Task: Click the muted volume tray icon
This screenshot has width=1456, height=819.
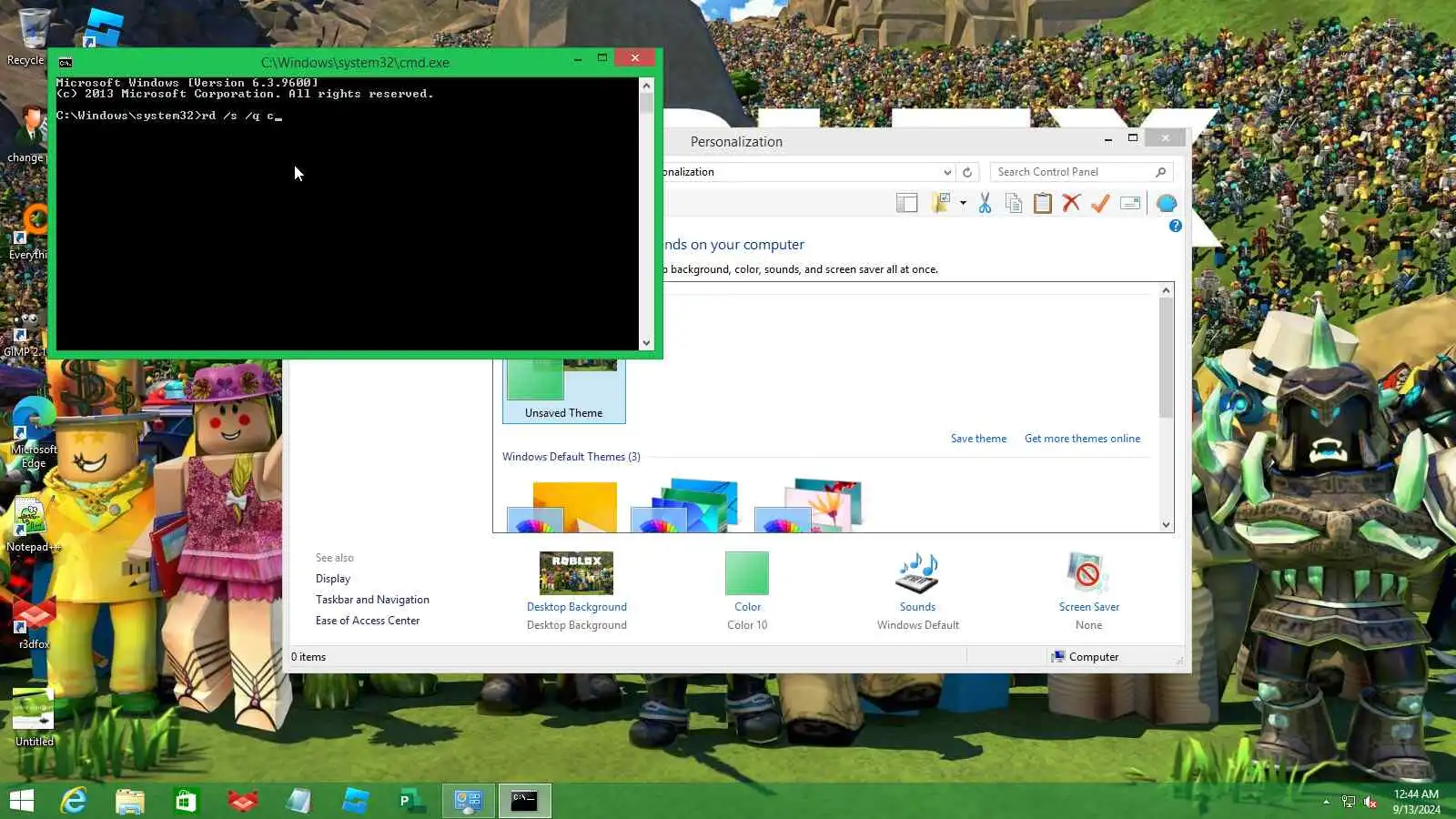Action: (1370, 802)
